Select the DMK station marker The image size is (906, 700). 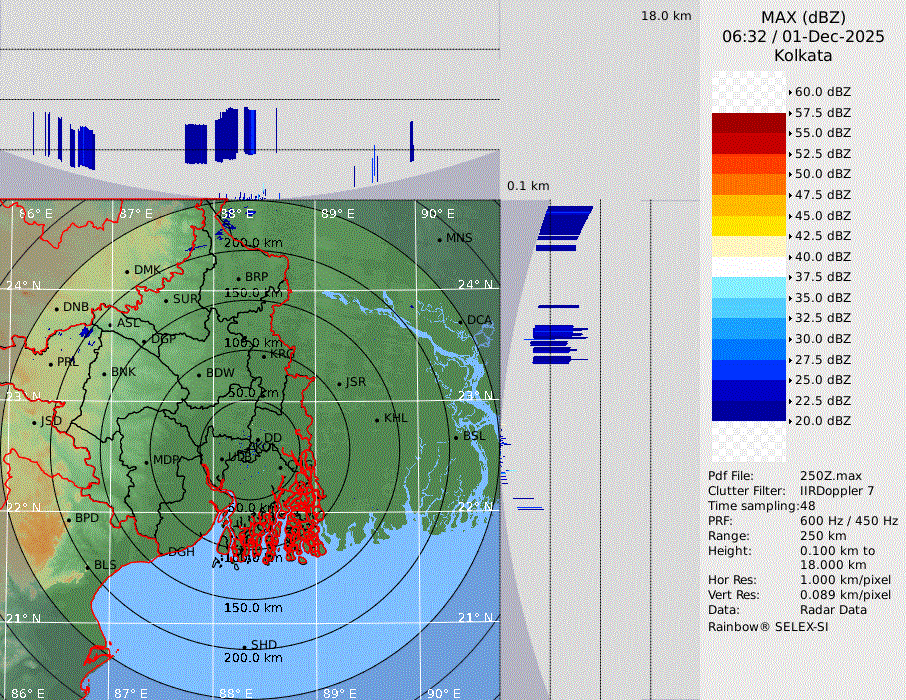pyautogui.click(x=127, y=271)
